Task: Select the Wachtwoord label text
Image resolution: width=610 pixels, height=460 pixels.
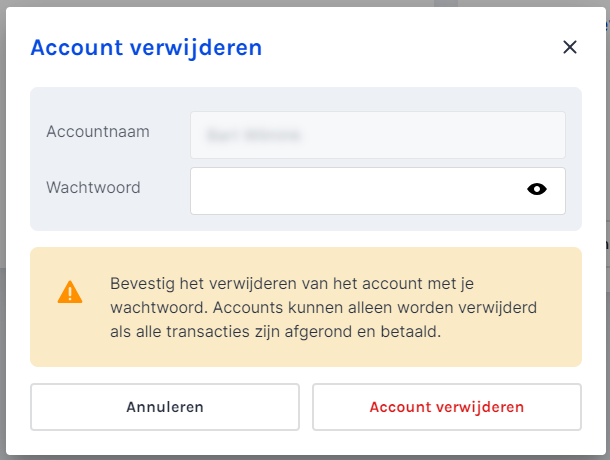Action: 93,187
